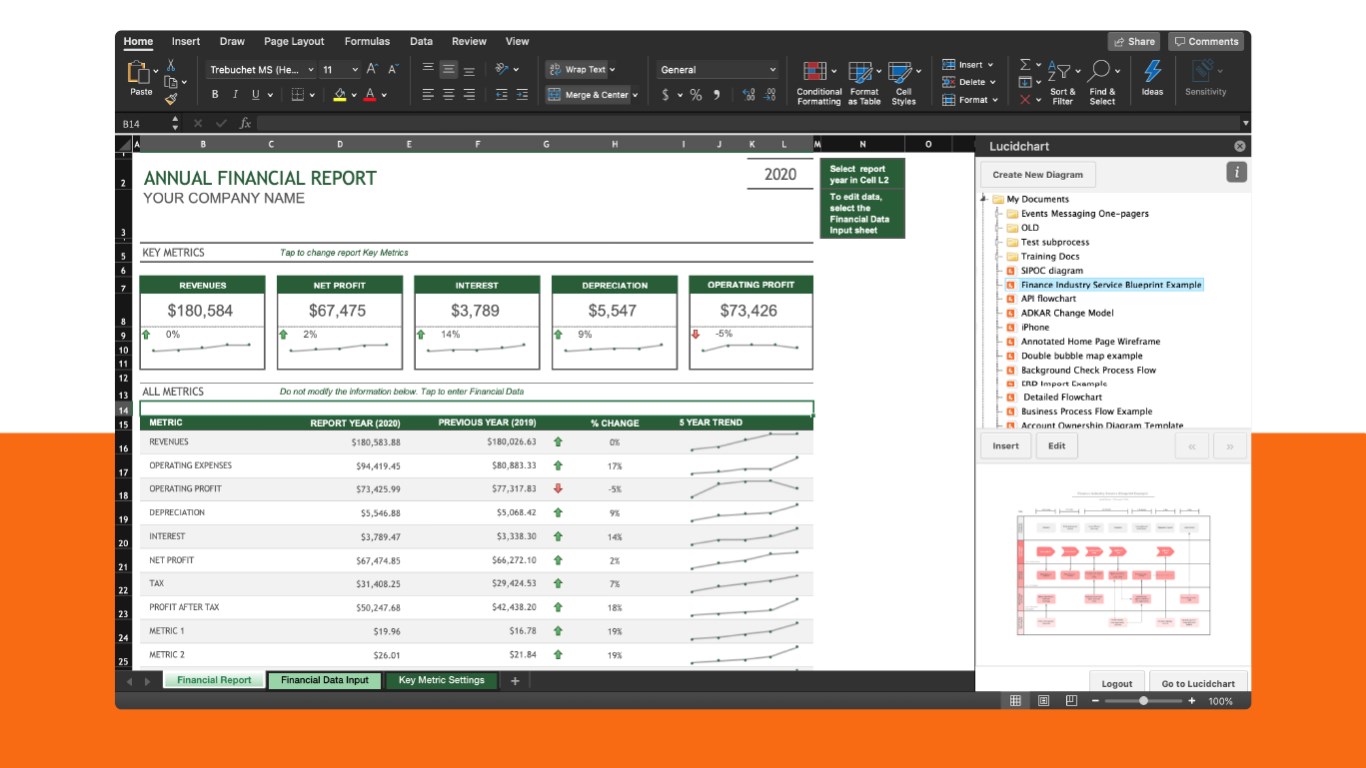Click the Cut scissors icon

[171, 65]
